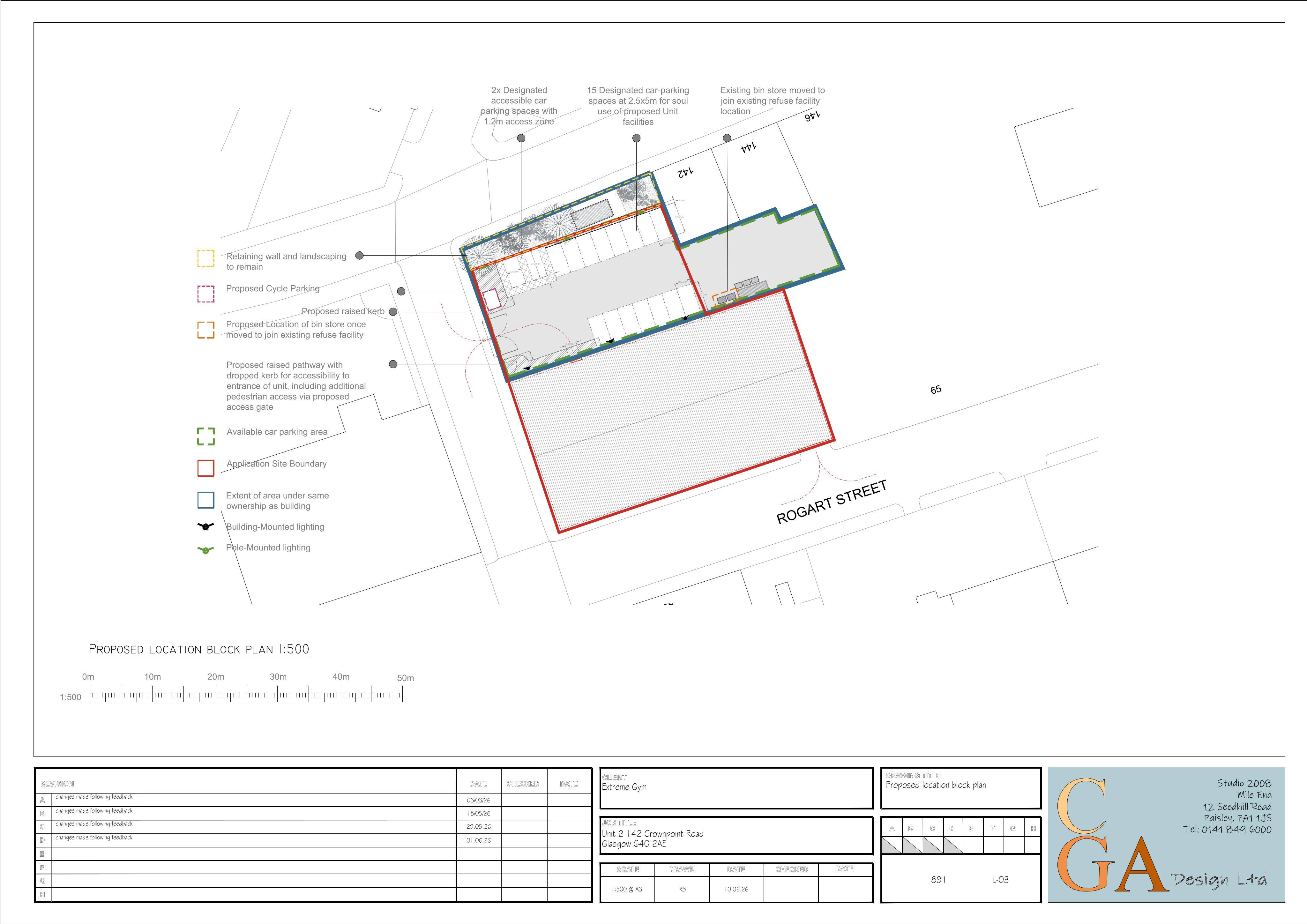Click the revision C date 29.05.26
1307x924 pixels.
point(478,827)
